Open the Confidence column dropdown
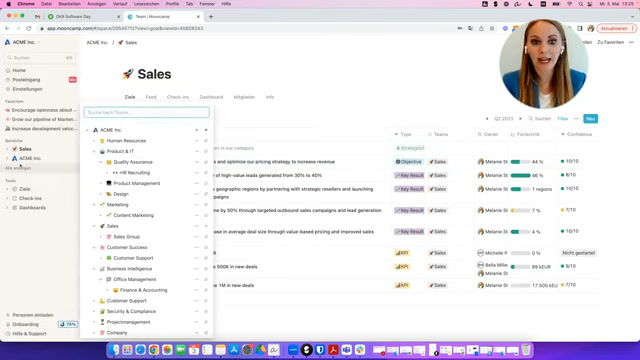Image resolution: width=640 pixels, height=360 pixels. pos(563,134)
